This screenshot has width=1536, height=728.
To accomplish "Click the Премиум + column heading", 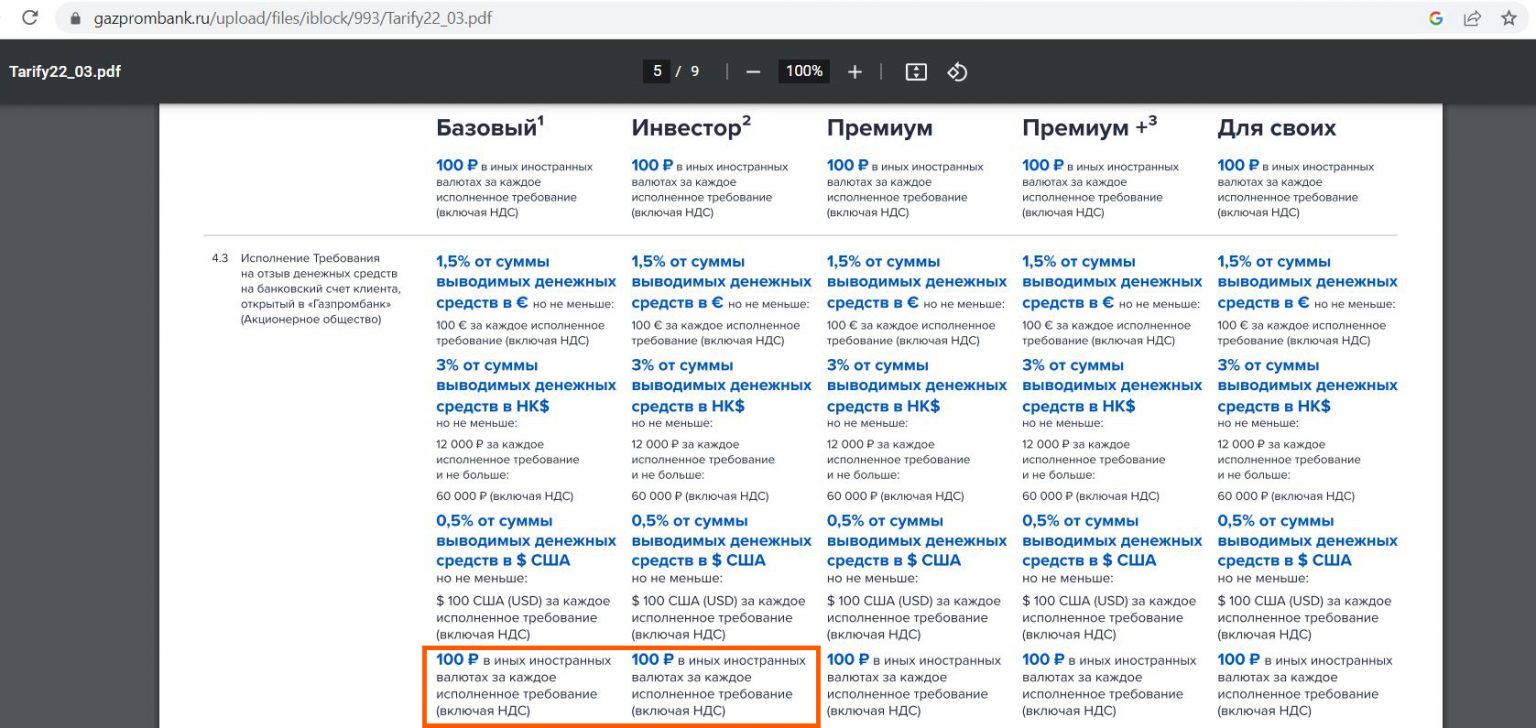I will (x=1089, y=128).
